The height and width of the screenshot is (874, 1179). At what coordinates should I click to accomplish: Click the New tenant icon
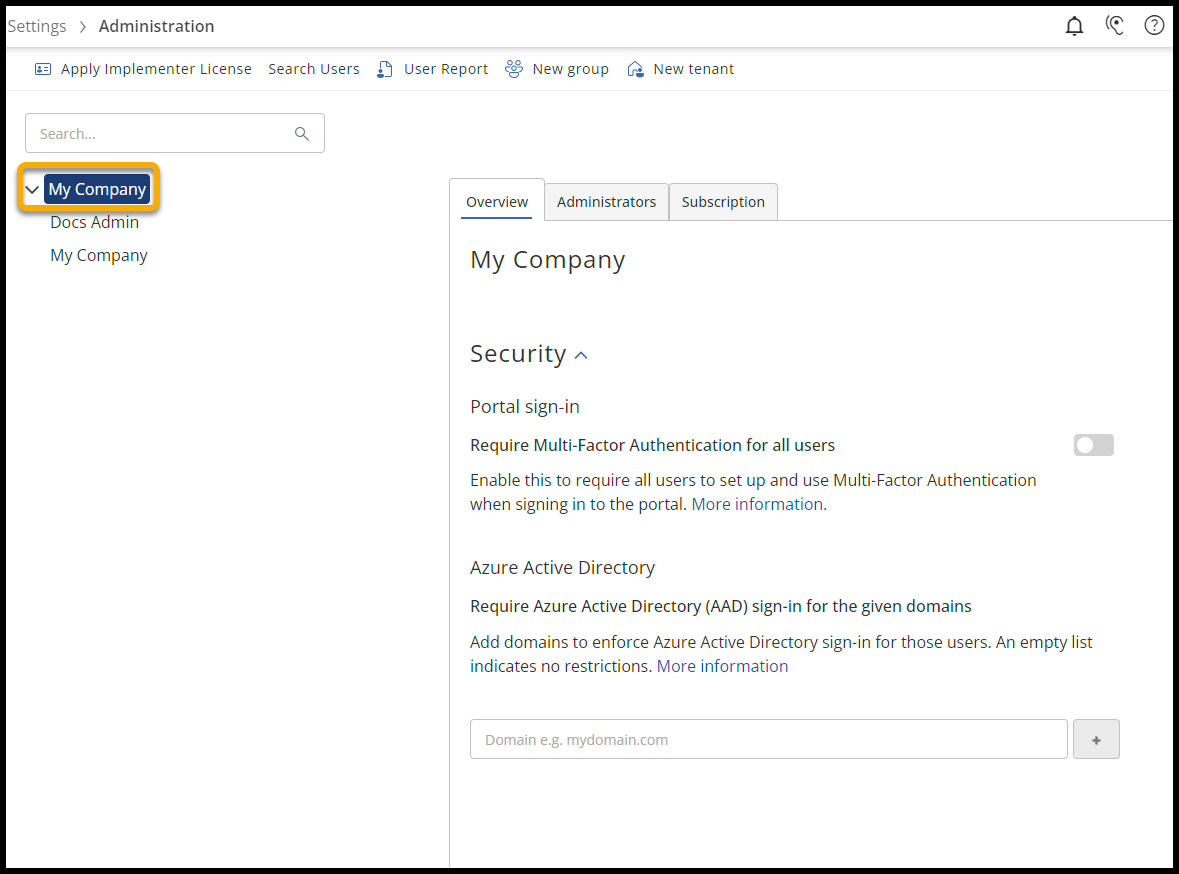click(635, 69)
